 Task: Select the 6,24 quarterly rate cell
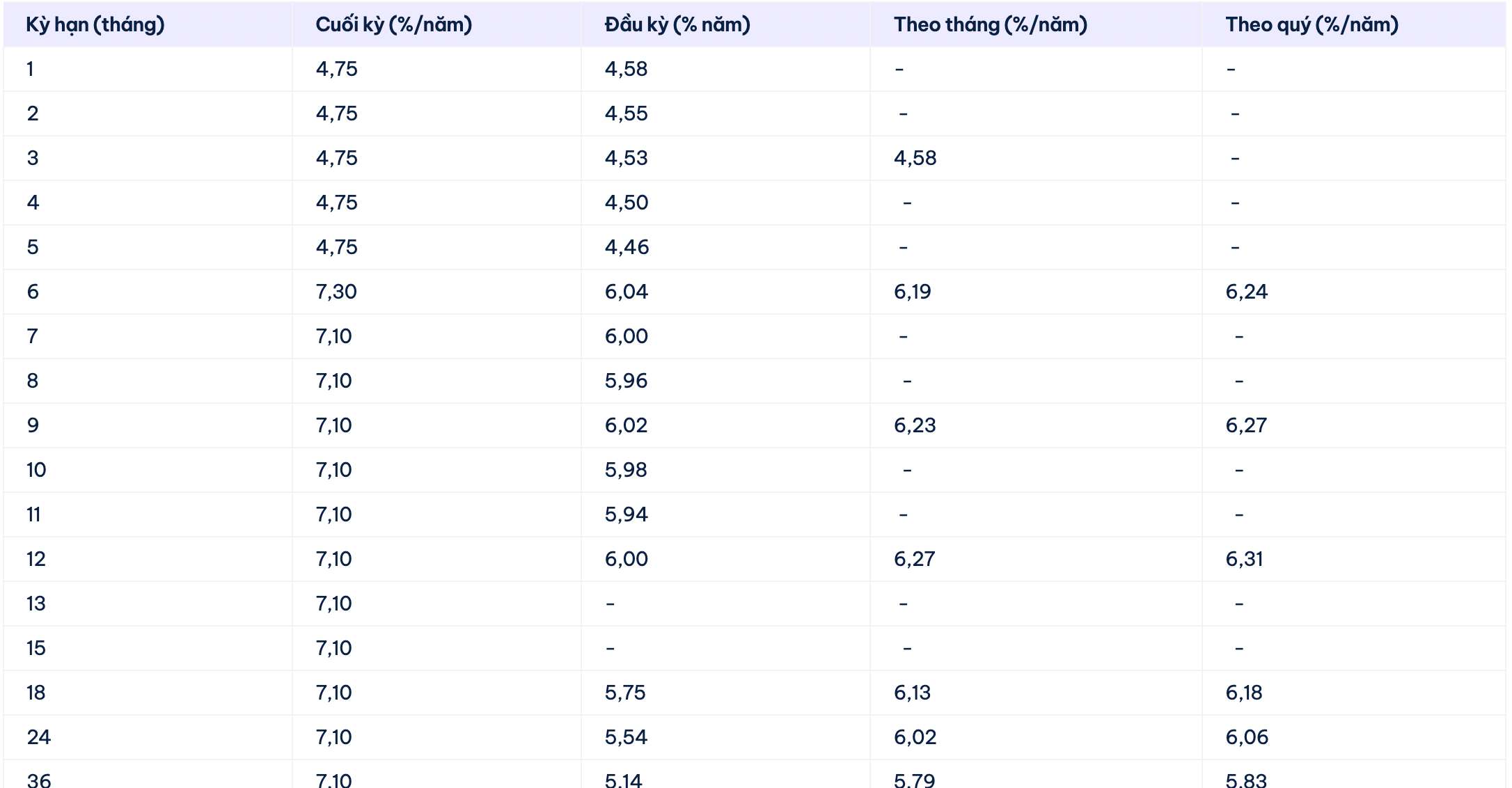coord(1246,292)
